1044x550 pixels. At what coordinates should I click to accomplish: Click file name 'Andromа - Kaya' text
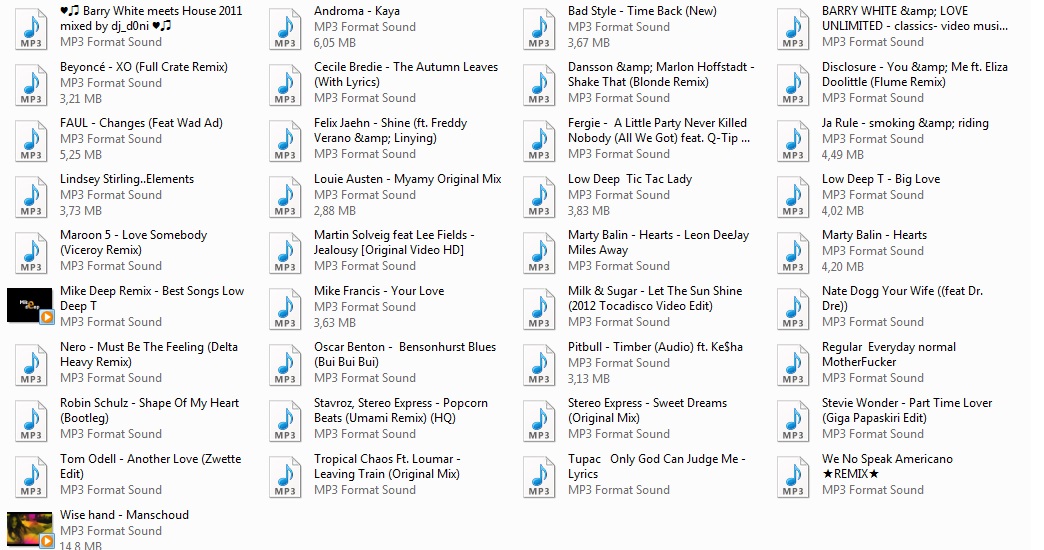tap(357, 11)
